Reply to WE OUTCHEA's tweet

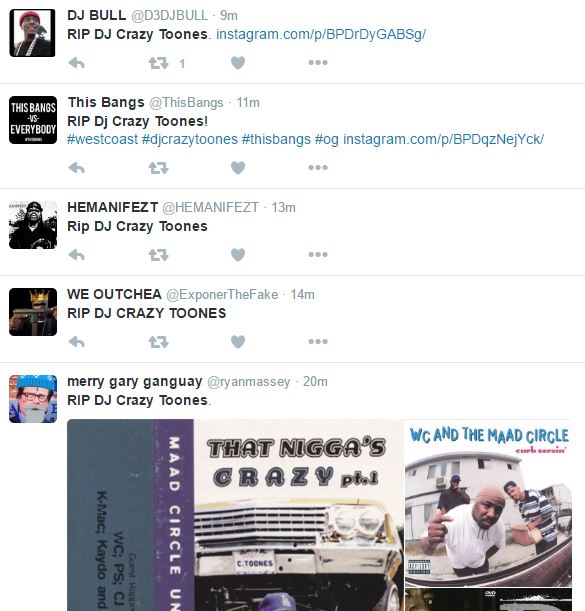point(76,342)
